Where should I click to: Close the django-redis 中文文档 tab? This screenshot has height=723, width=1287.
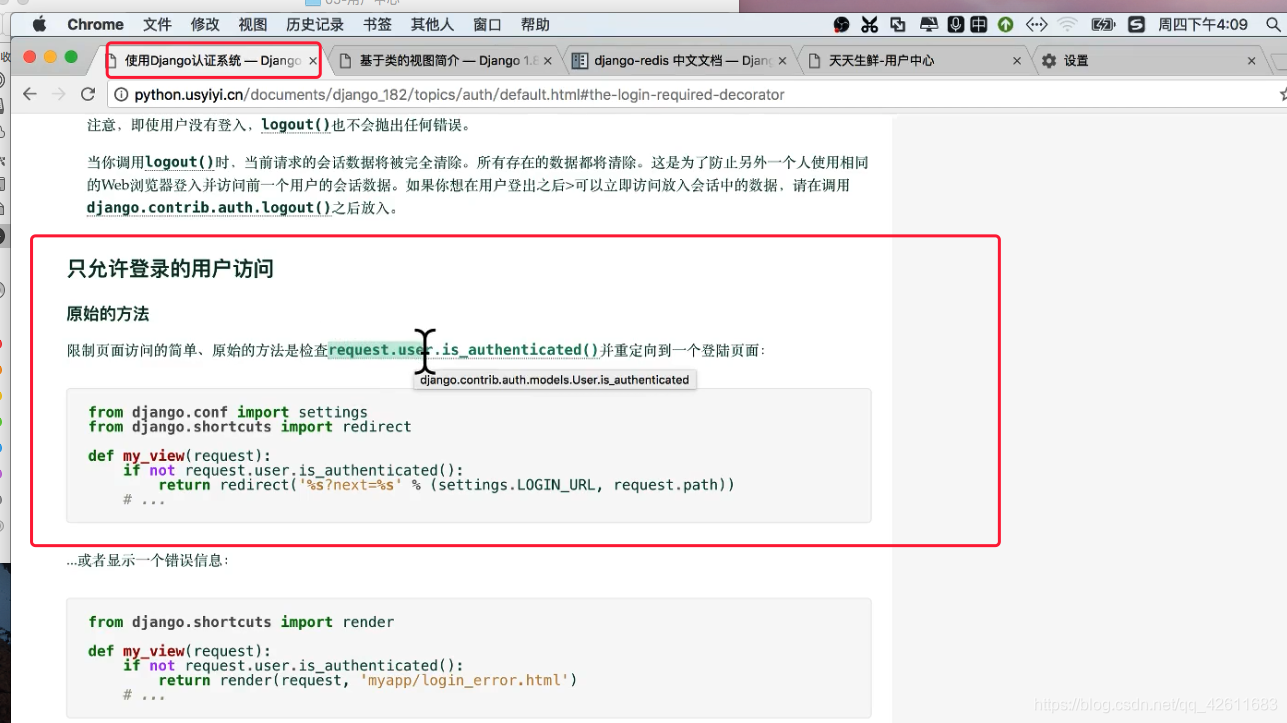[x=782, y=61]
